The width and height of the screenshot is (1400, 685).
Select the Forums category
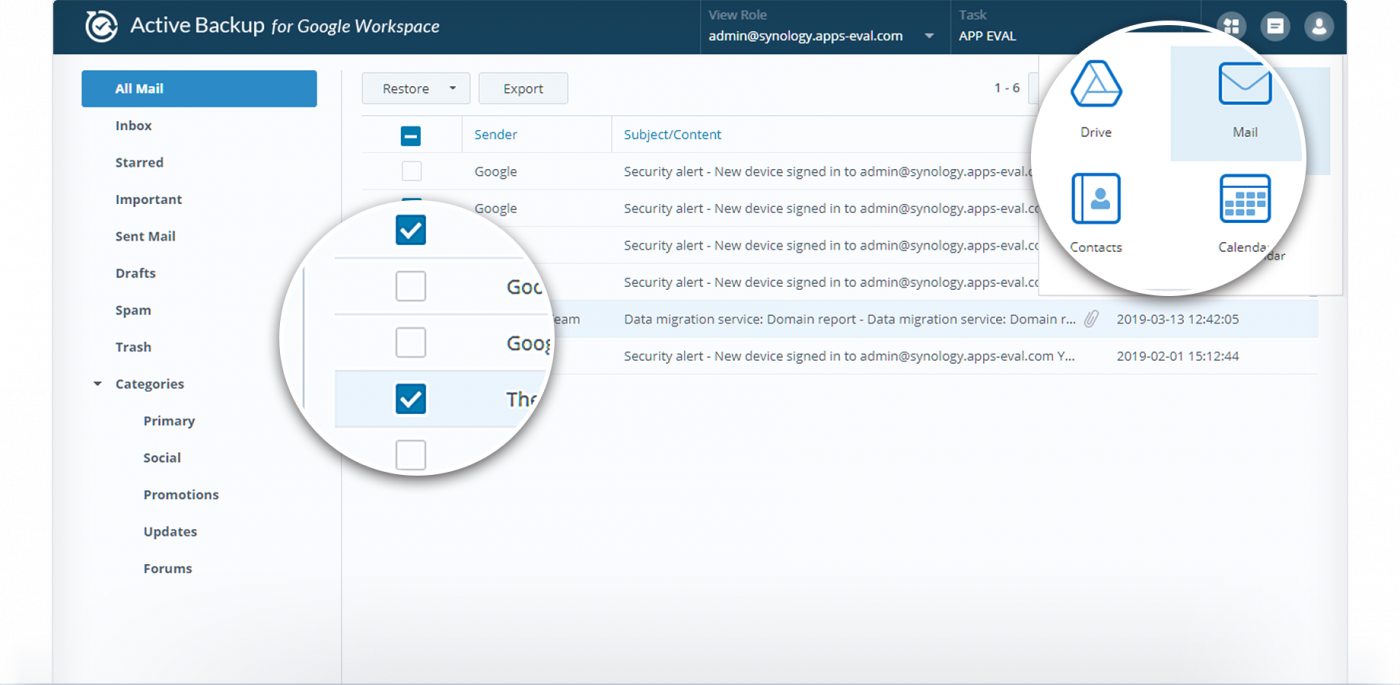pos(167,569)
